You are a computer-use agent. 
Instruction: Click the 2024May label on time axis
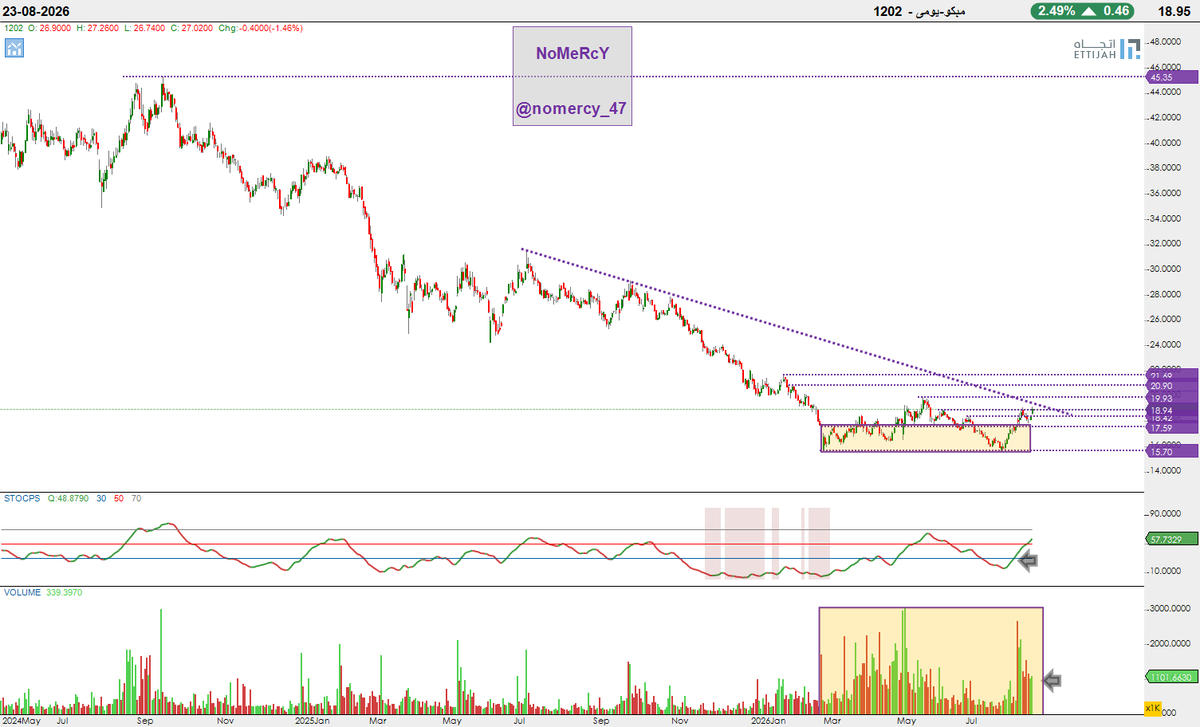click(x=22, y=719)
